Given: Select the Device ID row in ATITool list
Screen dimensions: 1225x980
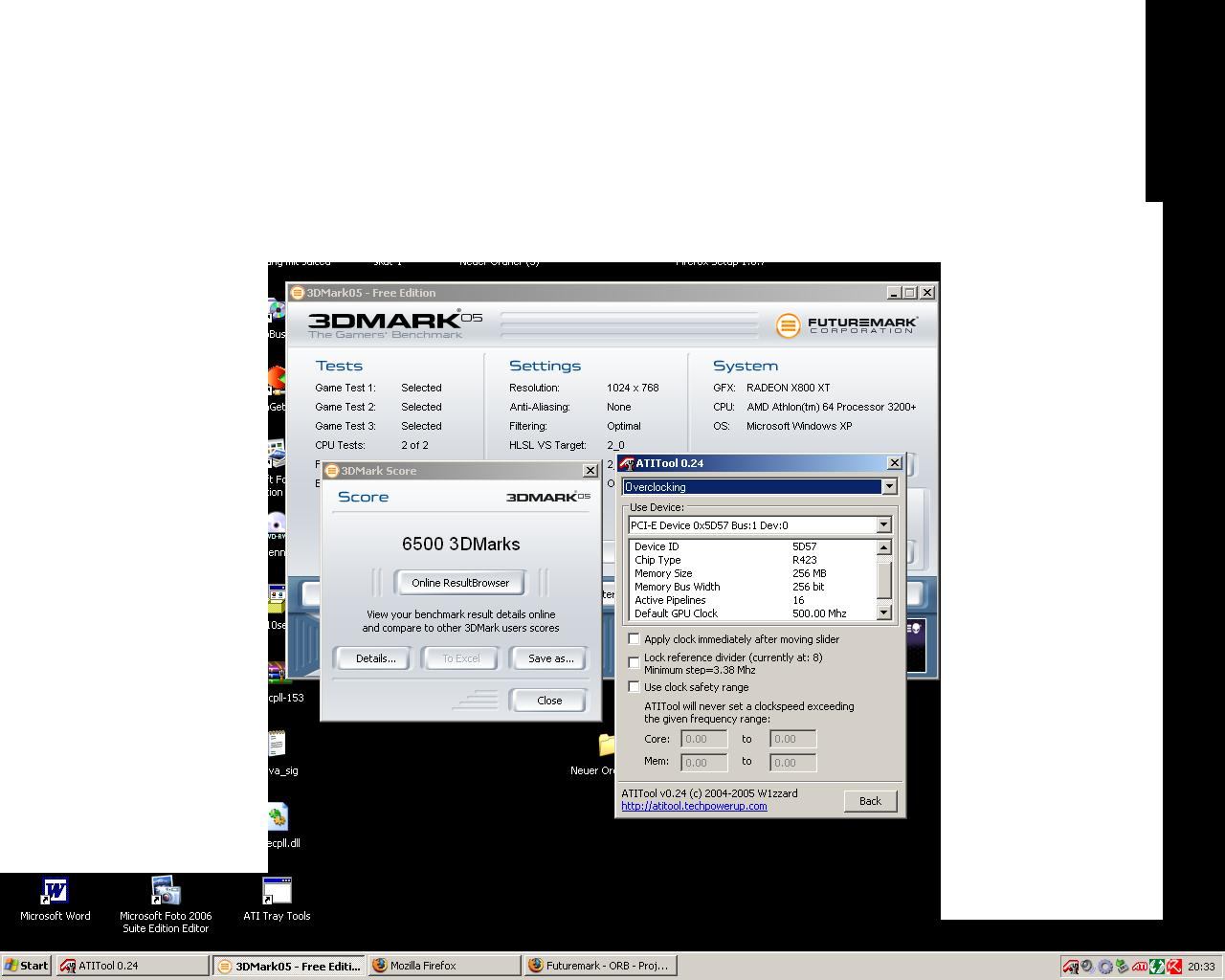Looking at the screenshot, I should click(752, 546).
